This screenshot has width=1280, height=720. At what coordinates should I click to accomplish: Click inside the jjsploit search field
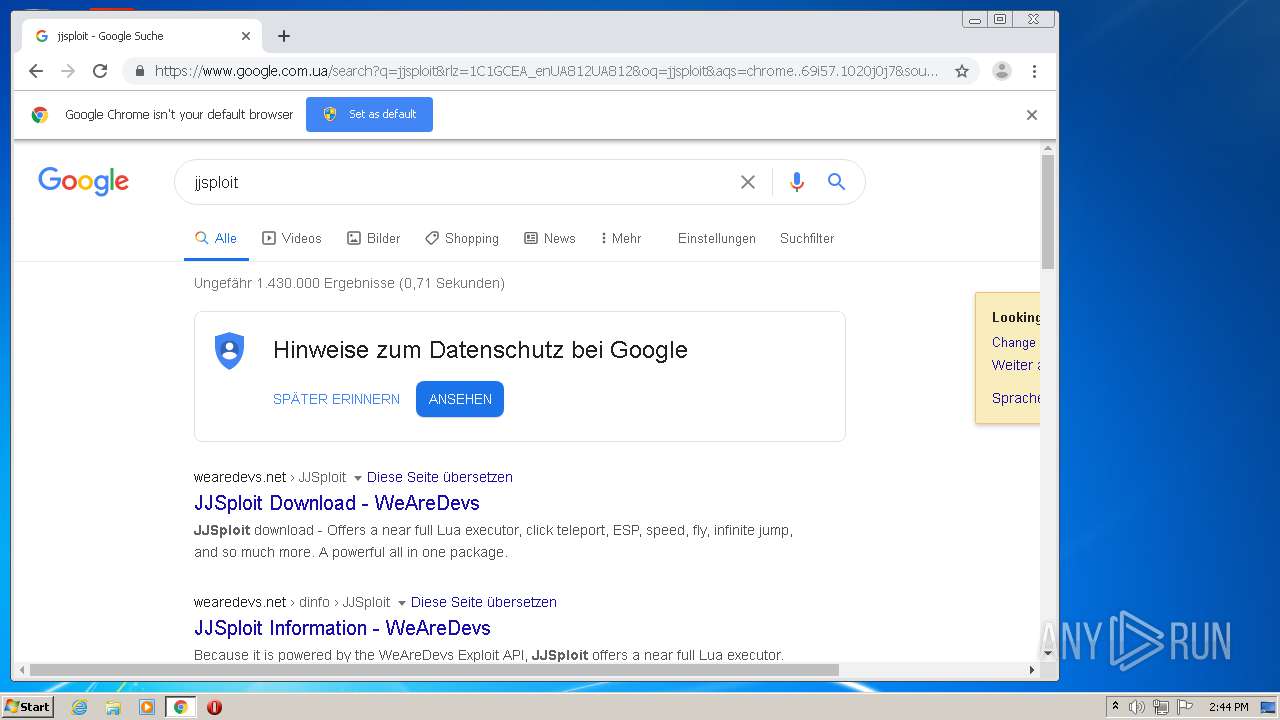point(460,182)
